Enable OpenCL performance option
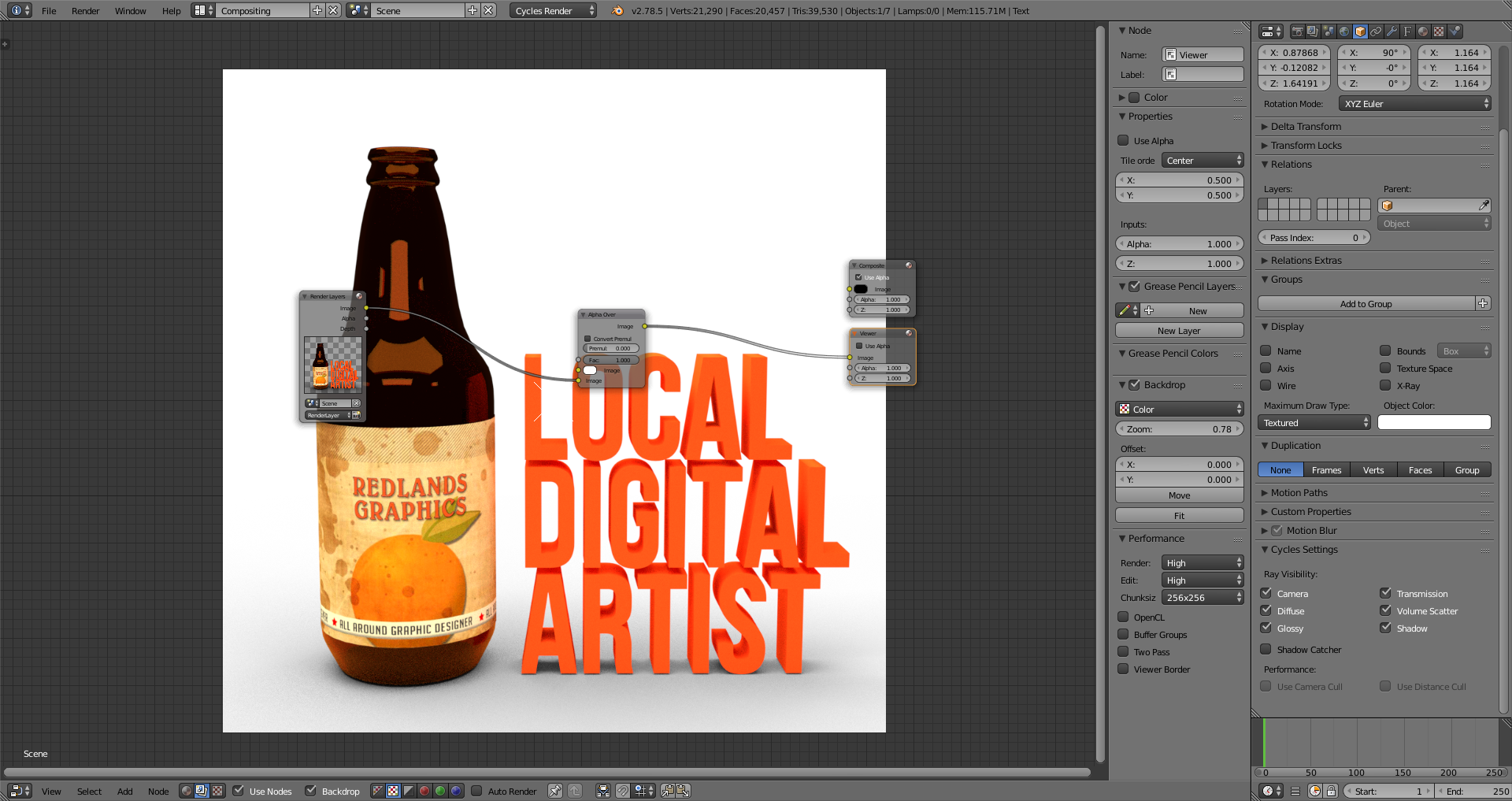Screen dimensions: 1512x801 pyautogui.click(x=1124, y=617)
